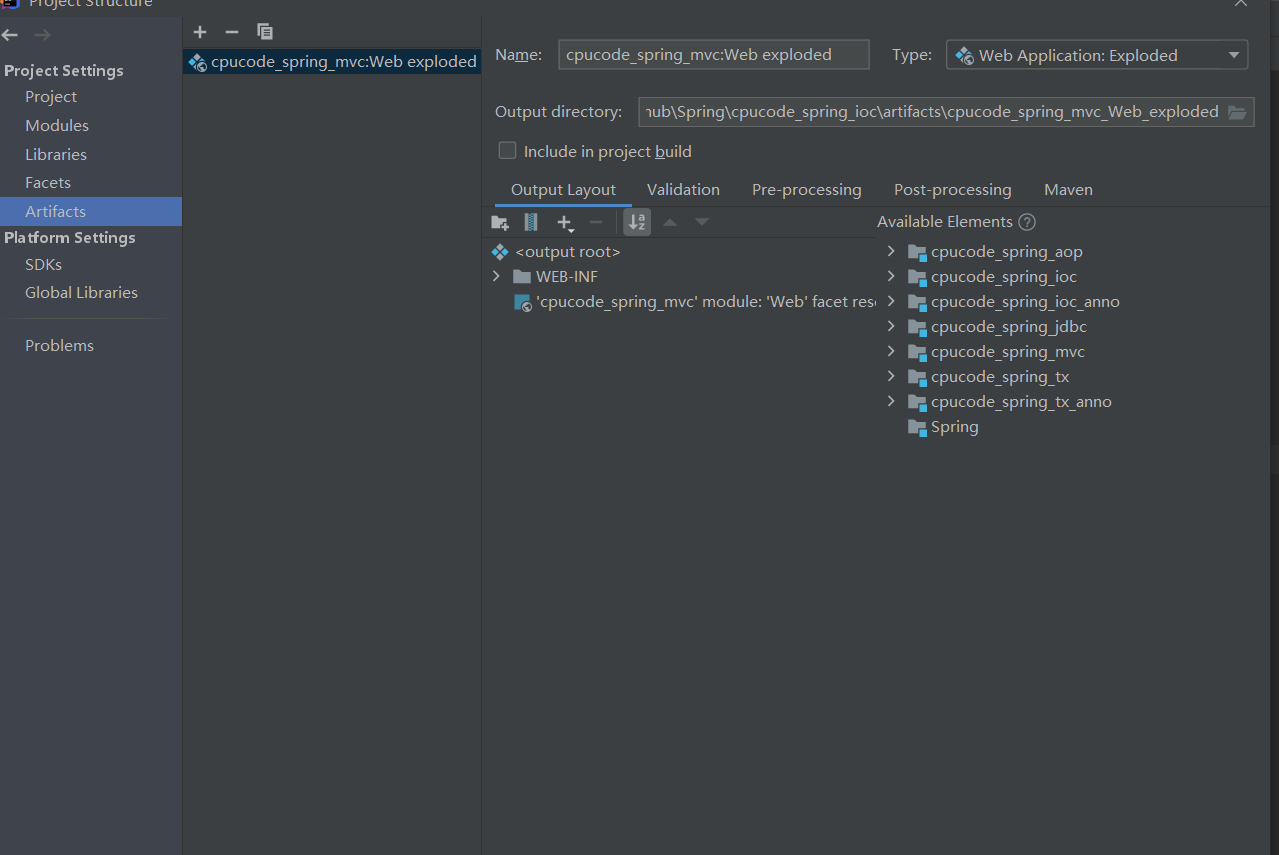Click the Move Down arrow icon

(702, 222)
